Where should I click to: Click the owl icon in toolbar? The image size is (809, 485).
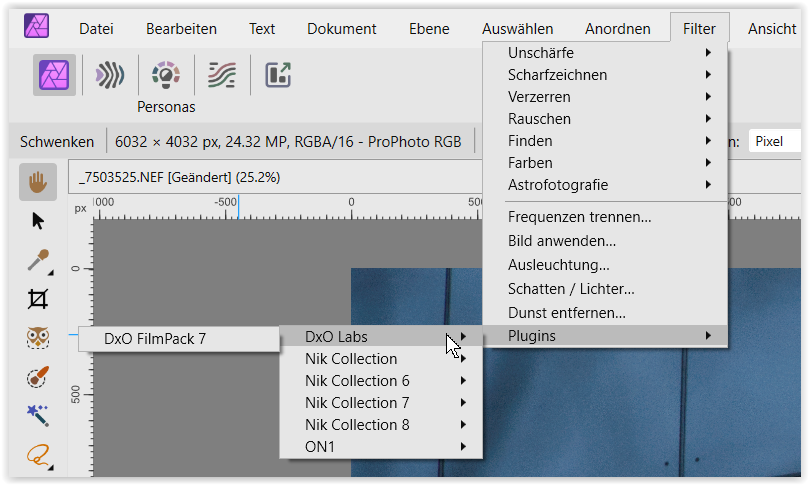tap(38, 338)
